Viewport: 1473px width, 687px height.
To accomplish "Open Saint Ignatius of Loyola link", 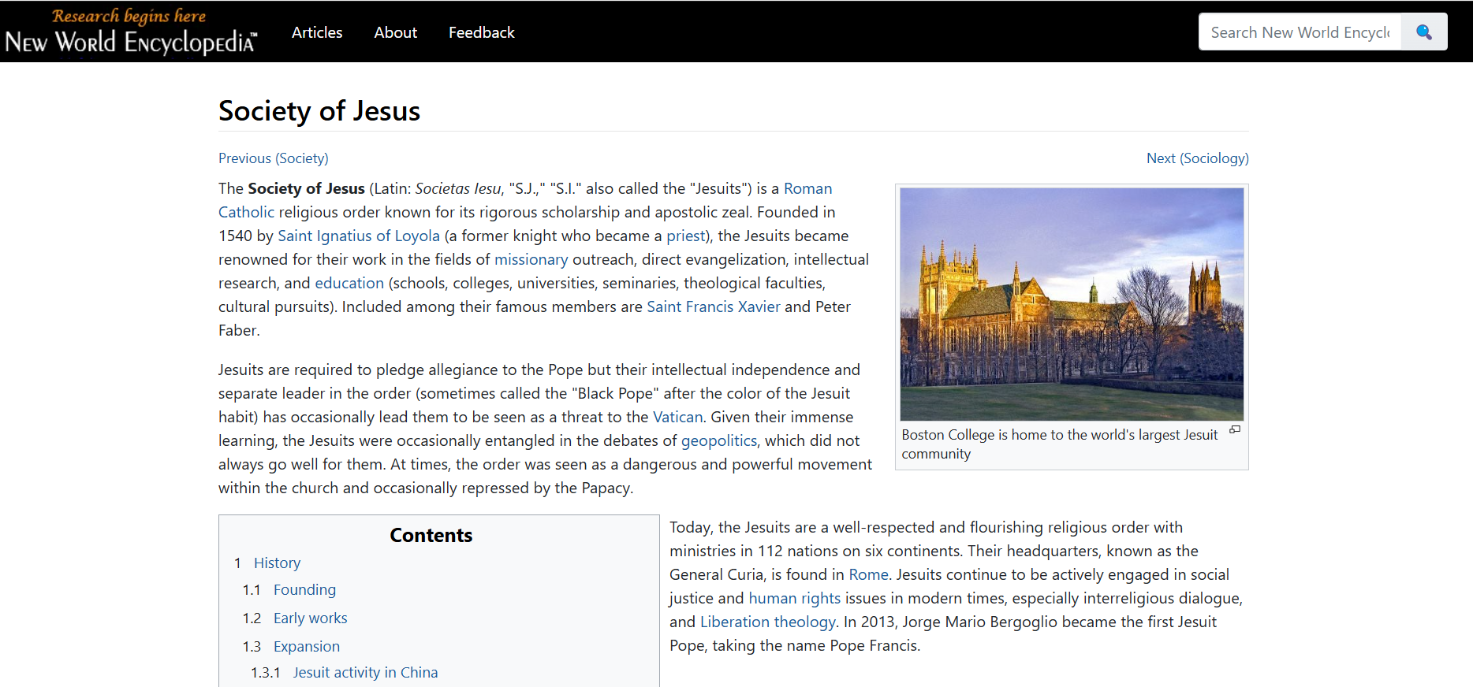I will [x=359, y=236].
